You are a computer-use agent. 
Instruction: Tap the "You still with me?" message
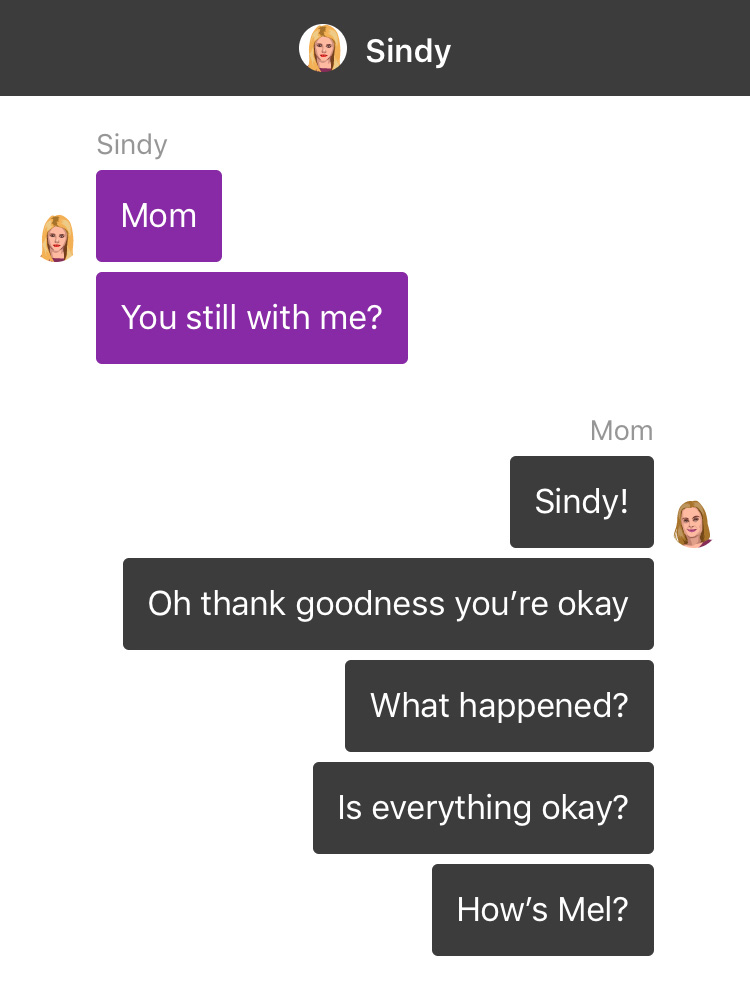point(251,318)
